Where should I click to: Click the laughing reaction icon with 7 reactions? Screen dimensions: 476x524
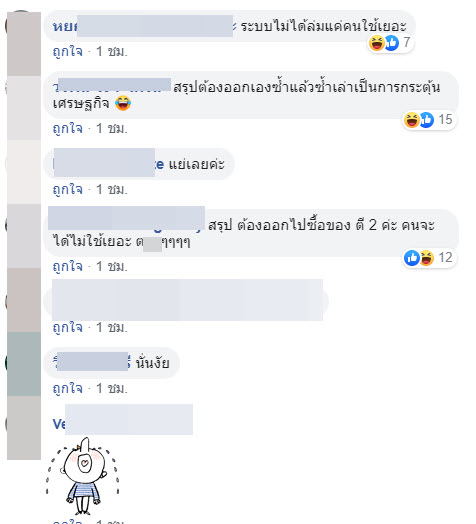click(x=377, y=43)
